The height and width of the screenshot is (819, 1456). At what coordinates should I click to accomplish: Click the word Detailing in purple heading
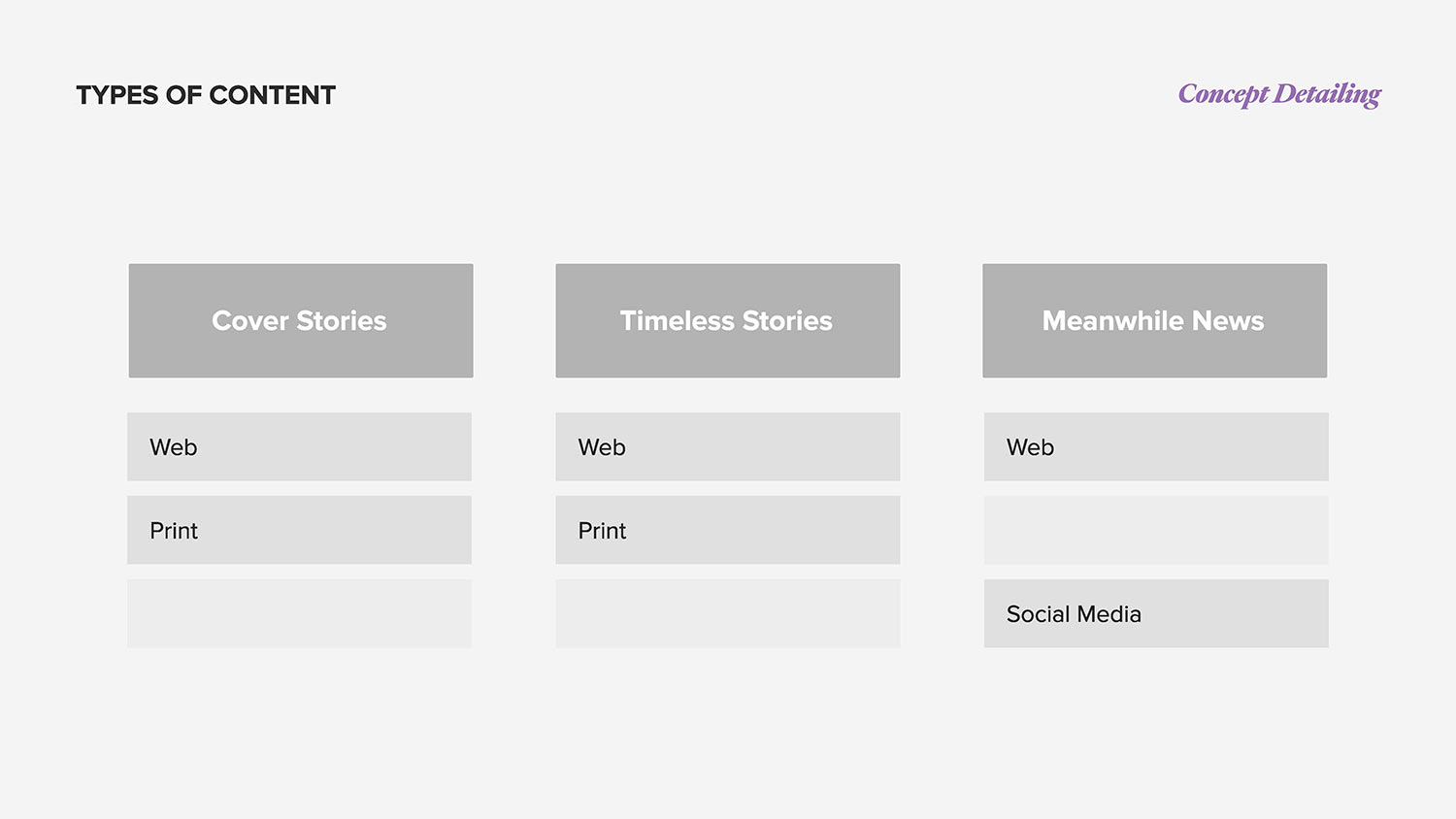tap(1327, 94)
